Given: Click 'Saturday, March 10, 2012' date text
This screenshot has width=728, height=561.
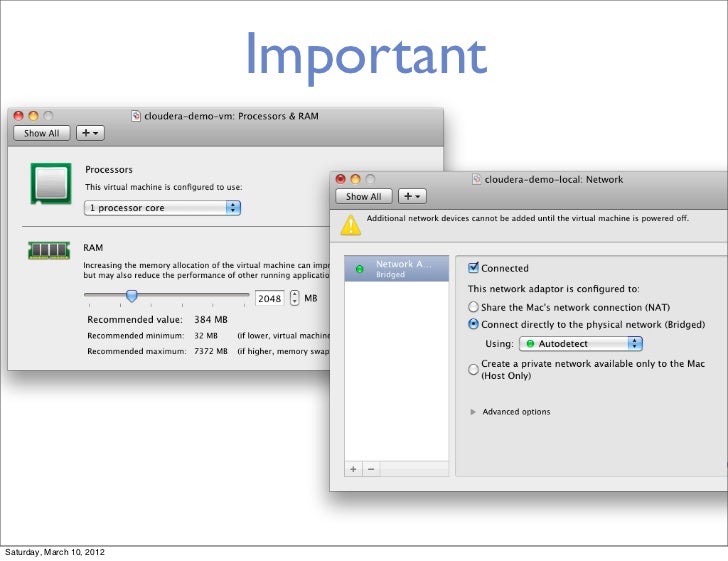Looking at the screenshot, I should 55,552.
